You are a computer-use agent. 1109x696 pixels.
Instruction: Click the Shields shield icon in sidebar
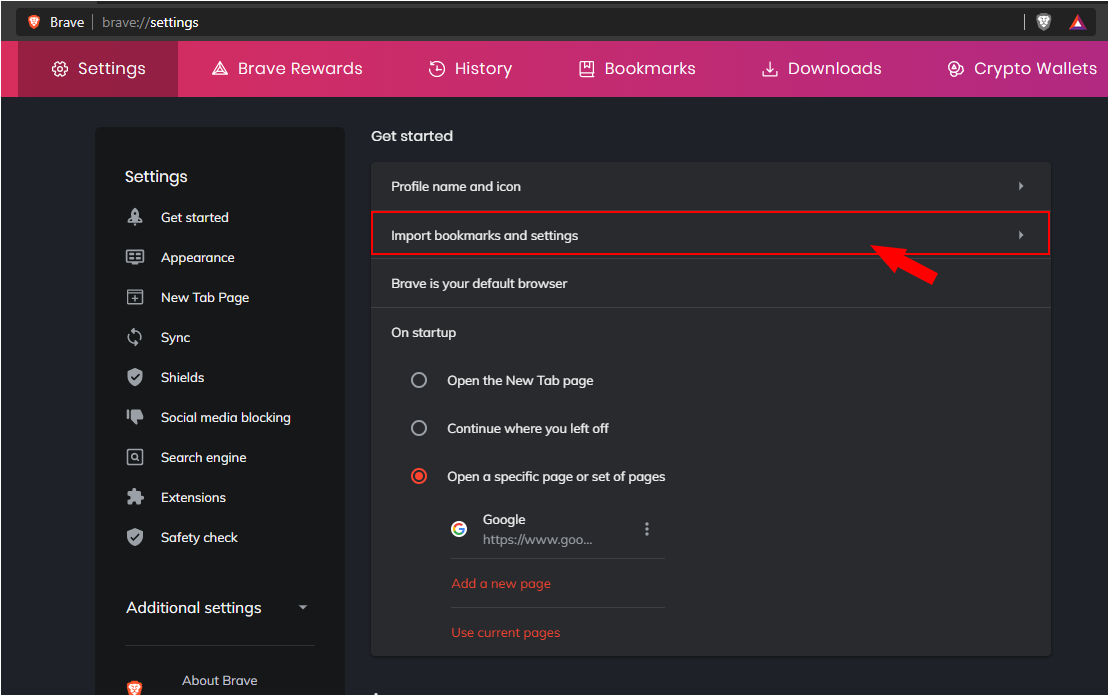pos(135,377)
